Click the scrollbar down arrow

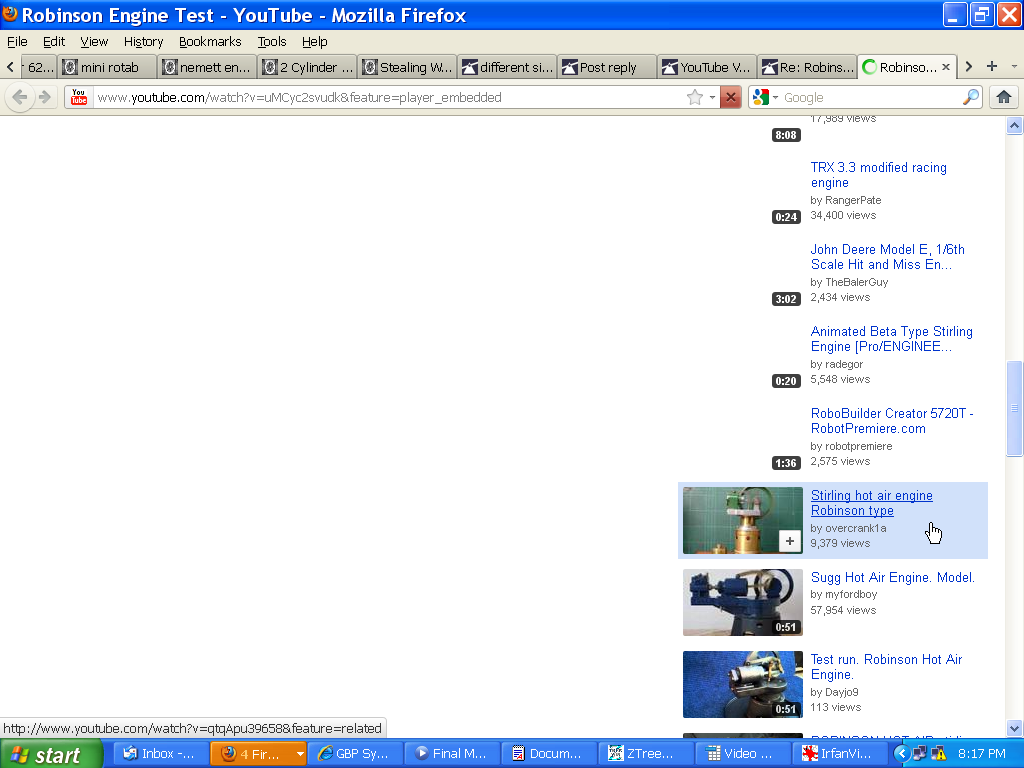pos(1014,728)
